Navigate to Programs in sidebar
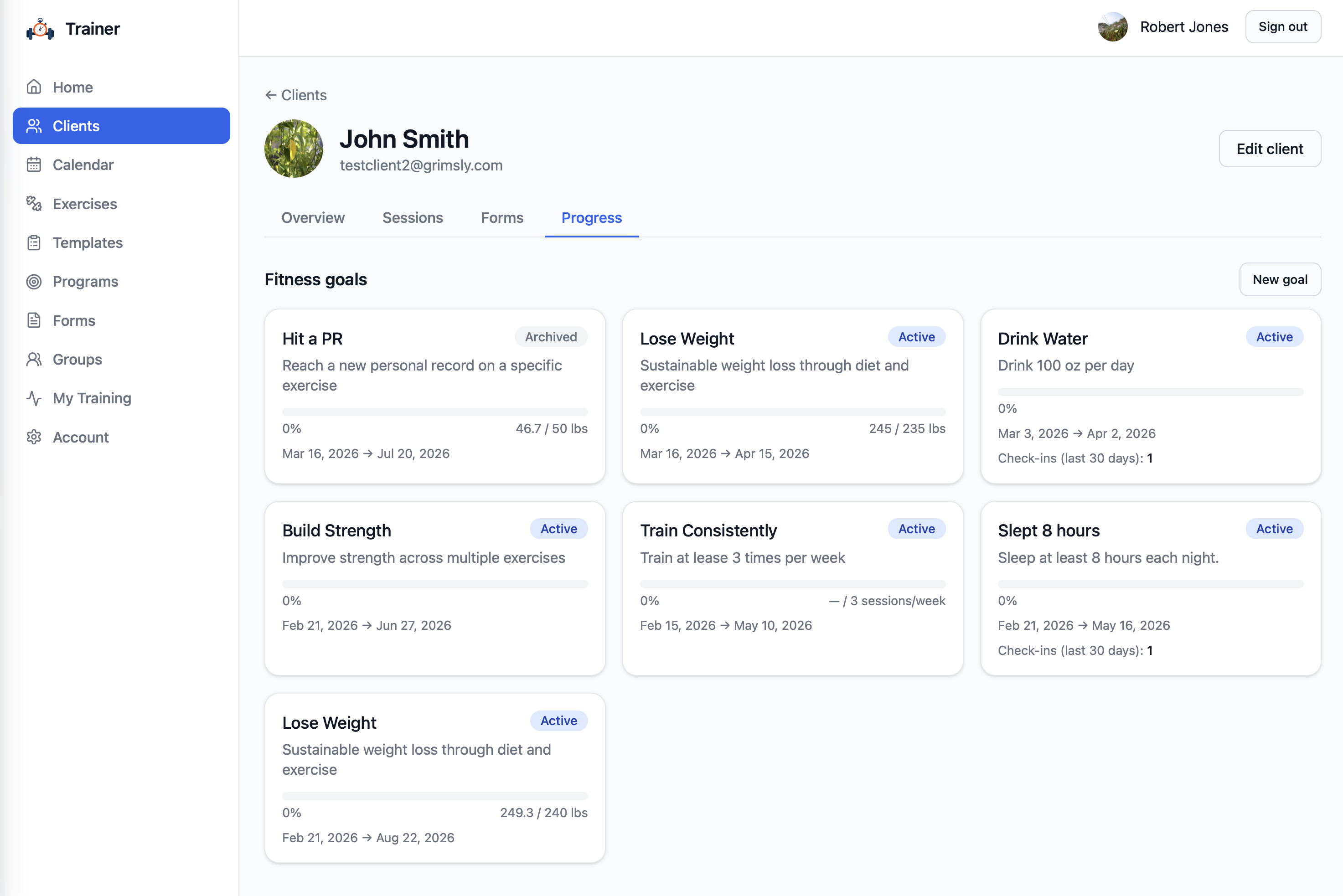This screenshot has height=896, width=1343. point(121,281)
